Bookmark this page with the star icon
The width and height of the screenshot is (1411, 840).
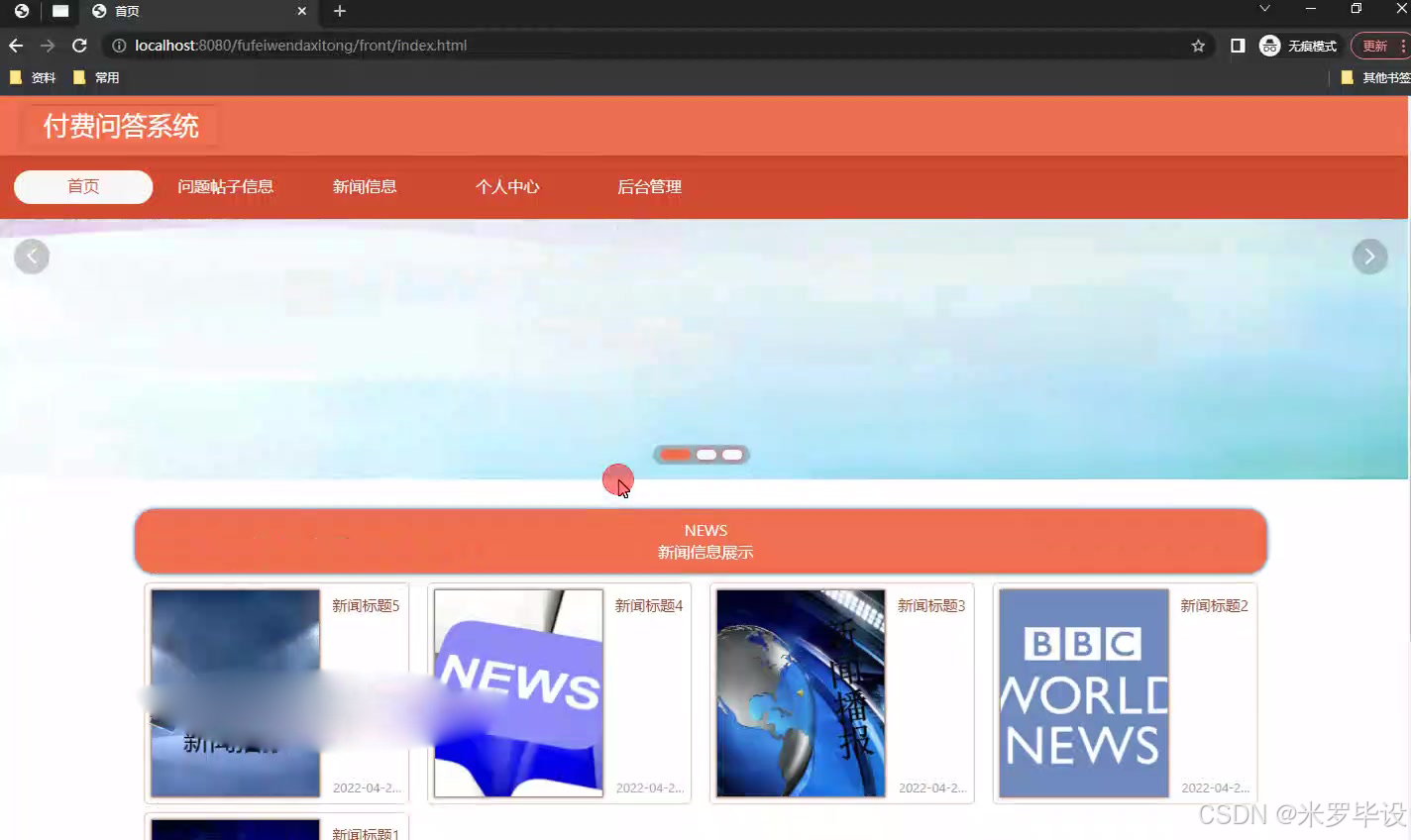point(1198,46)
